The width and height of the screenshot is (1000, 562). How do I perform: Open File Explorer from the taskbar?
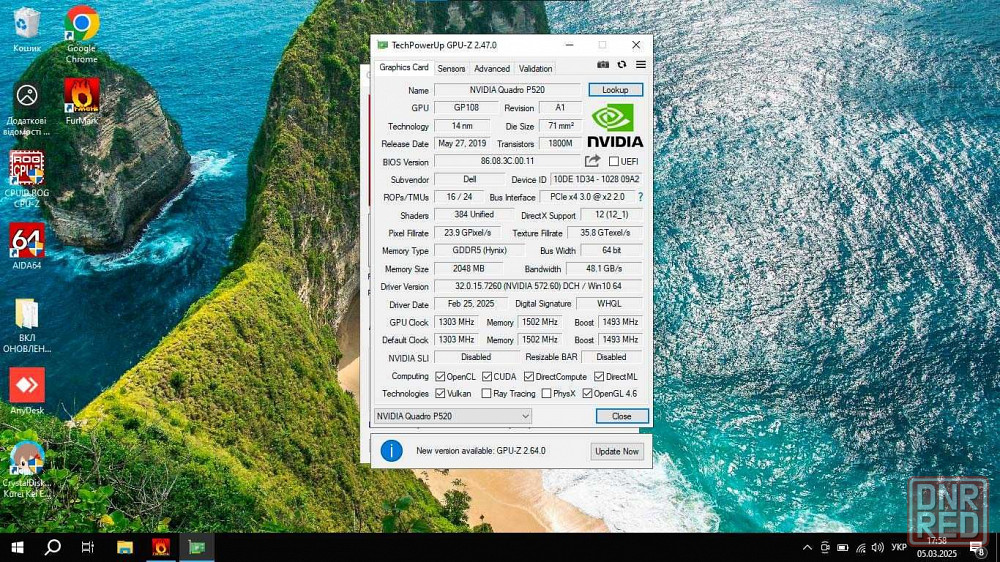click(x=125, y=547)
